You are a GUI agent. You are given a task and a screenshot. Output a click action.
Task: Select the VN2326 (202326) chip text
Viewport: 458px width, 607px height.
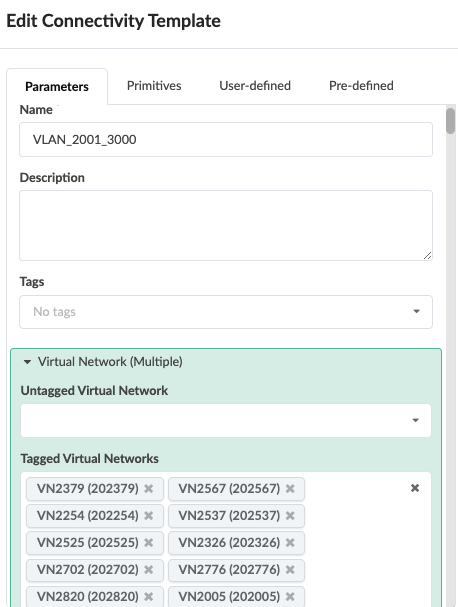click(x=229, y=543)
